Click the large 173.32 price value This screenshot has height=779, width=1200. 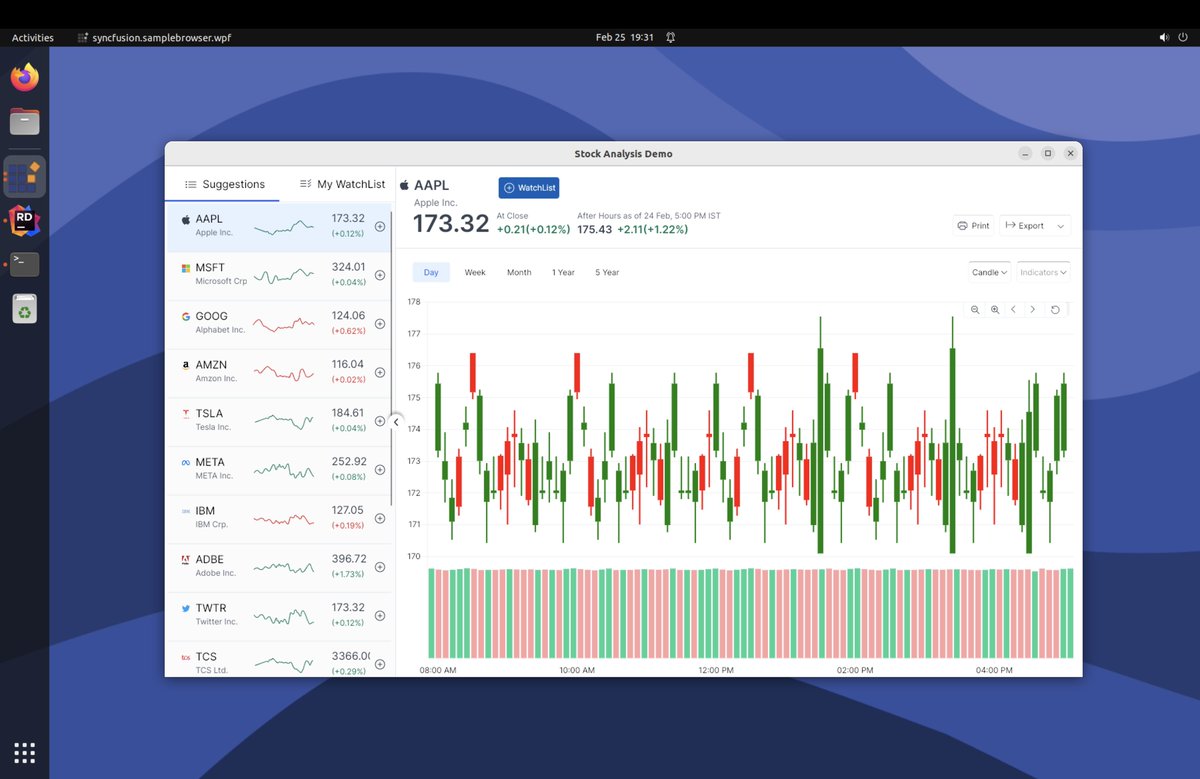point(451,224)
